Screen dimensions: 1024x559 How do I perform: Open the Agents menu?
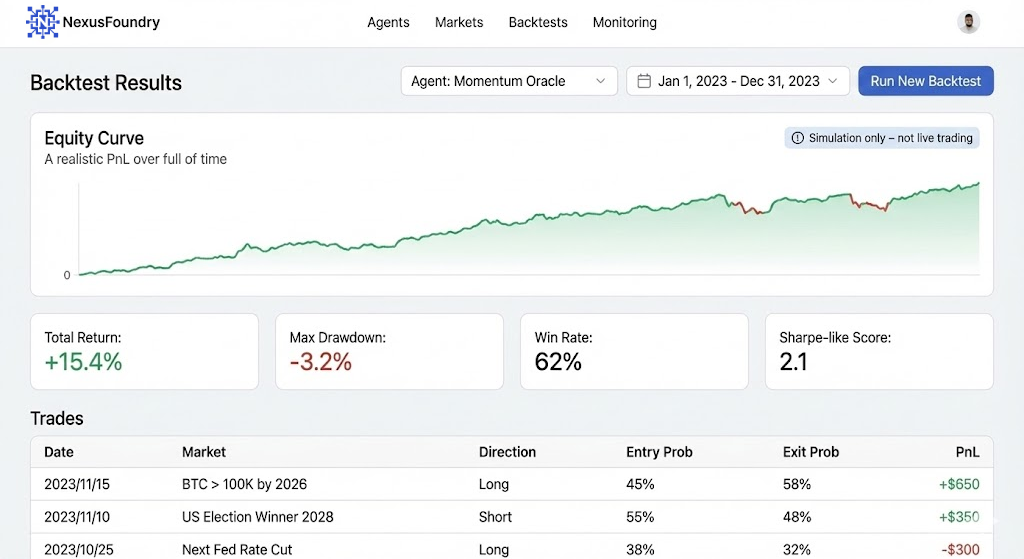click(388, 22)
